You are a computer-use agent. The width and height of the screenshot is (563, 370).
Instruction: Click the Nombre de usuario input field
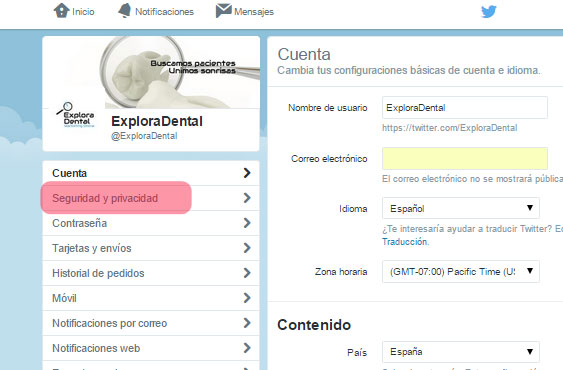[x=465, y=107]
